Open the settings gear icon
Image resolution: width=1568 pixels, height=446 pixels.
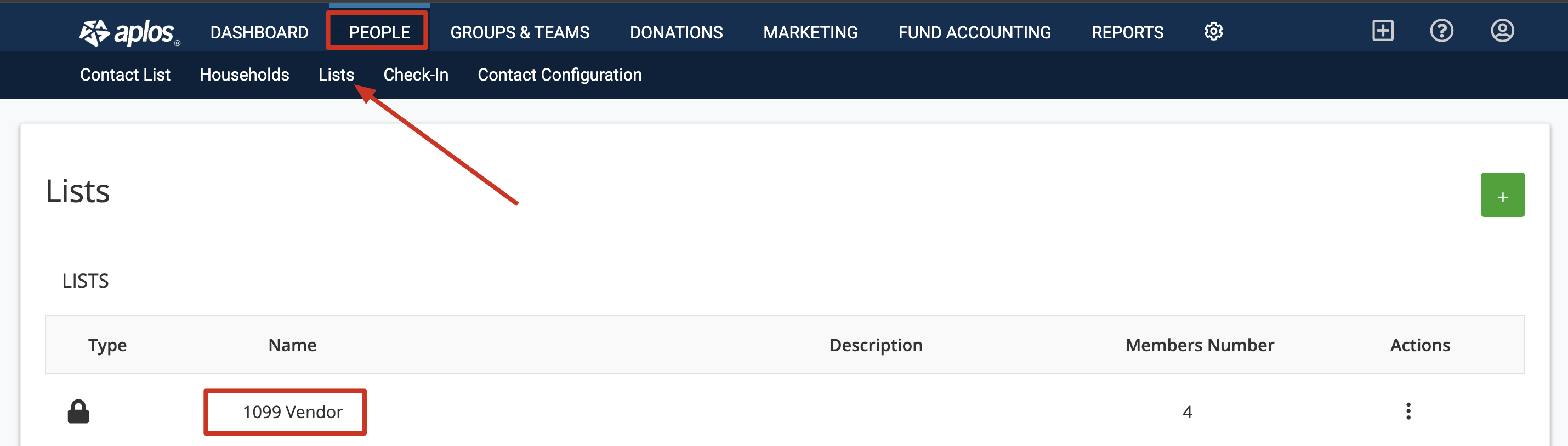tap(1213, 32)
